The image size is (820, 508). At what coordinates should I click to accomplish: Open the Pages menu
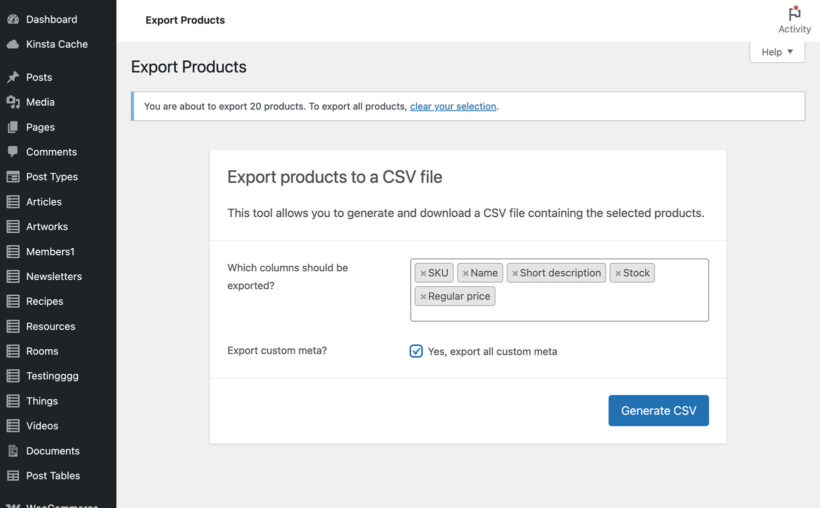pyautogui.click(x=40, y=127)
